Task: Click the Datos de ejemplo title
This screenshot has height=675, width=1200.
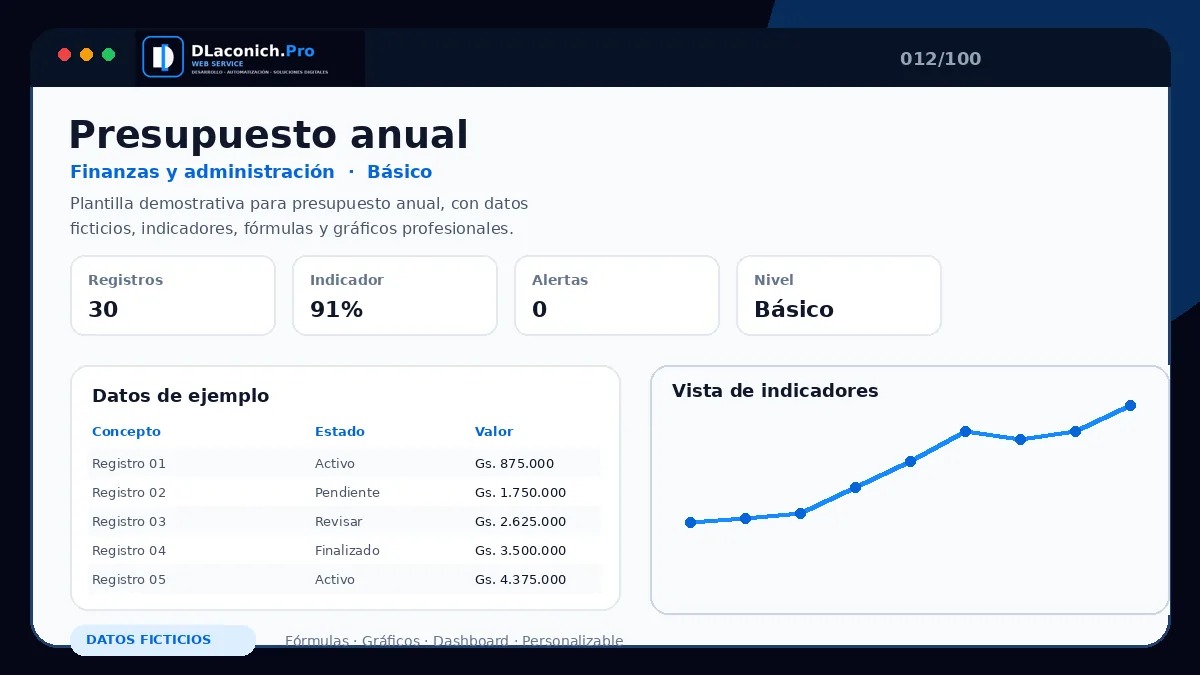Action: (180, 396)
